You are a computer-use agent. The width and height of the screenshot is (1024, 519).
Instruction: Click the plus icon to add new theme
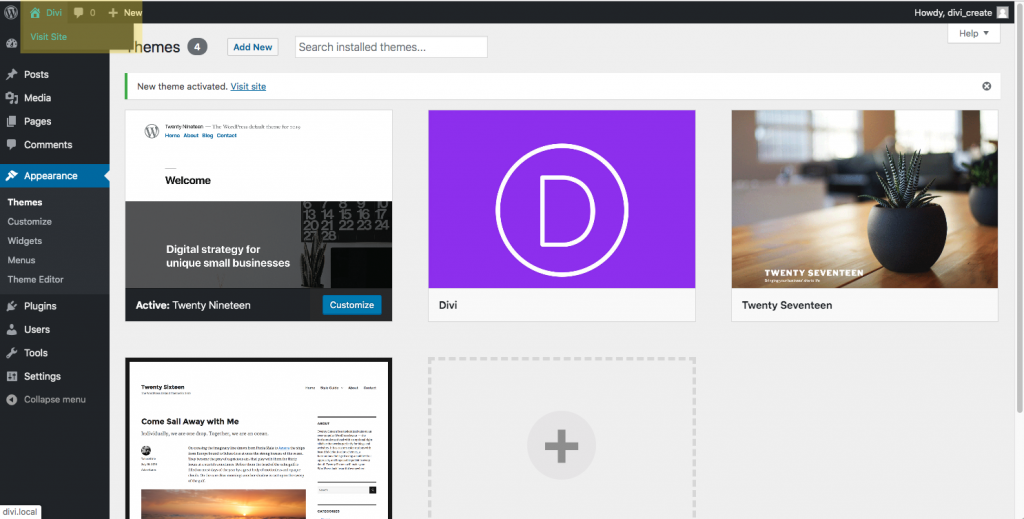tap(562, 445)
